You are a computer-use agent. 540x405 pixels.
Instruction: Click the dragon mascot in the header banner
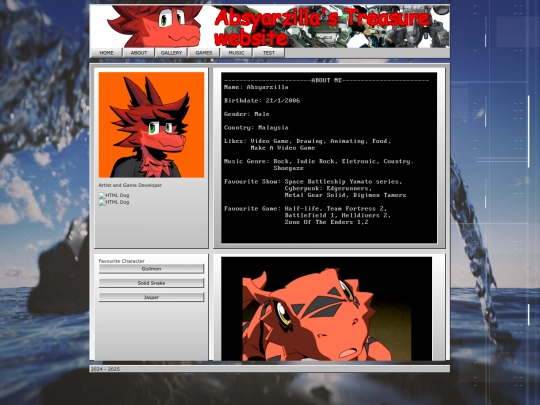click(x=155, y=26)
